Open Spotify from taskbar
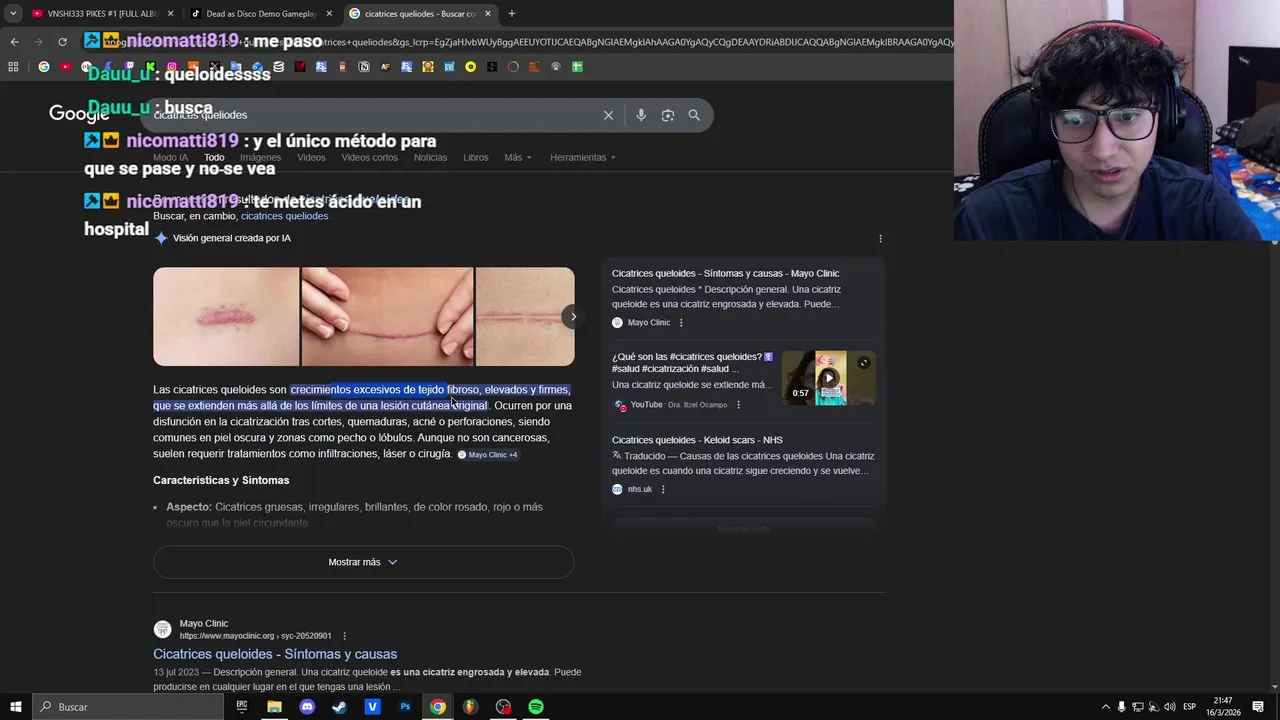Screen dimensions: 1280x720 point(536,707)
